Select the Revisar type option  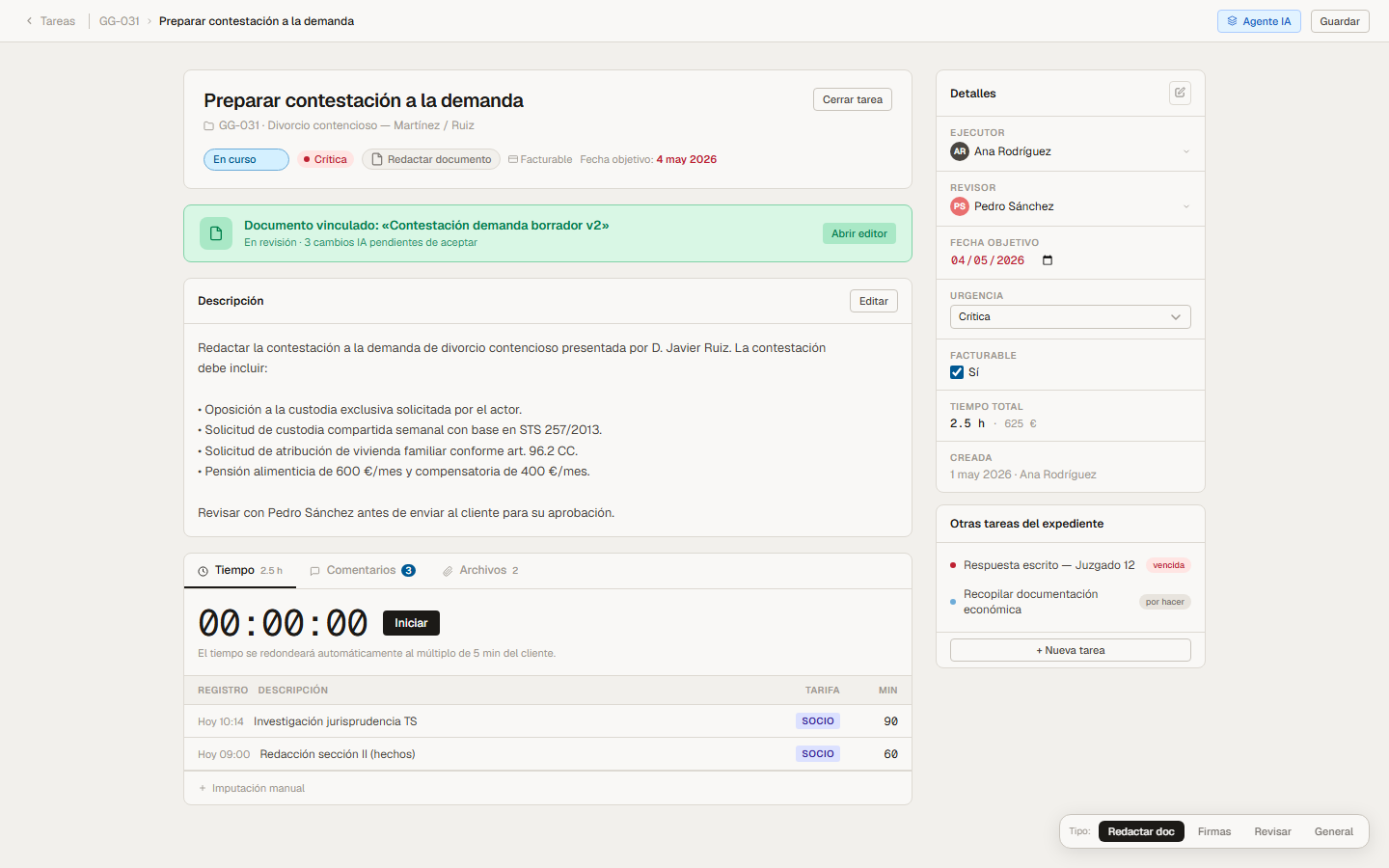tap(1272, 831)
